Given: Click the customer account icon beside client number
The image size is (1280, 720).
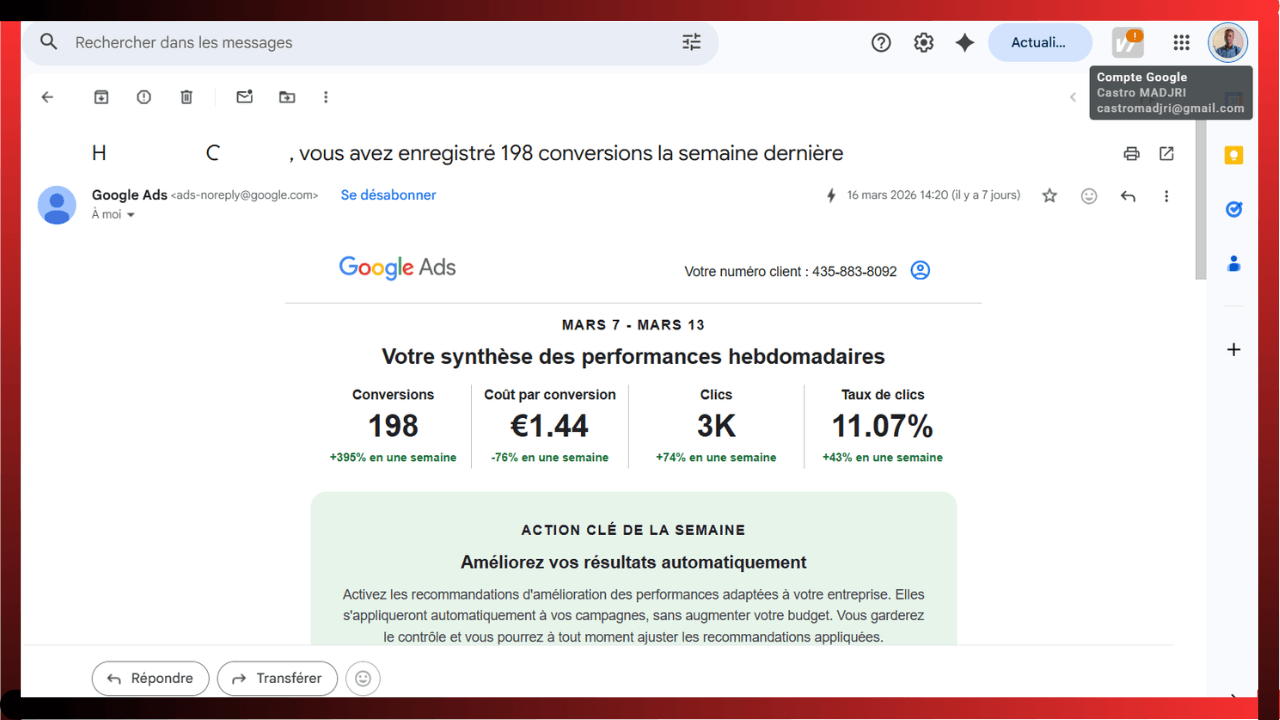Looking at the screenshot, I should pyautogui.click(x=920, y=270).
